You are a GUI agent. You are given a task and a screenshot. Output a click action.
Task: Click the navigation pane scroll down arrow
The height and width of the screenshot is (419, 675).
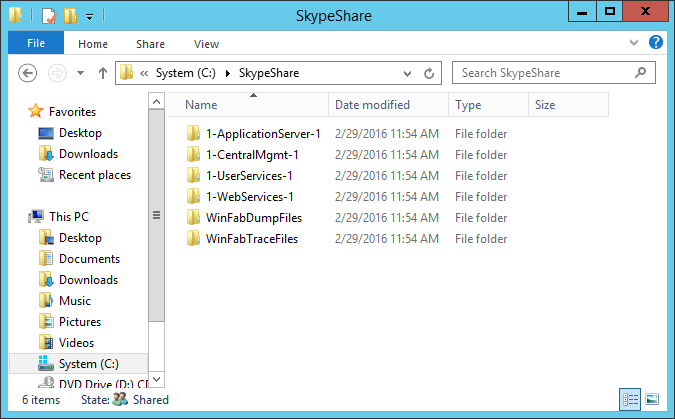[x=156, y=379]
